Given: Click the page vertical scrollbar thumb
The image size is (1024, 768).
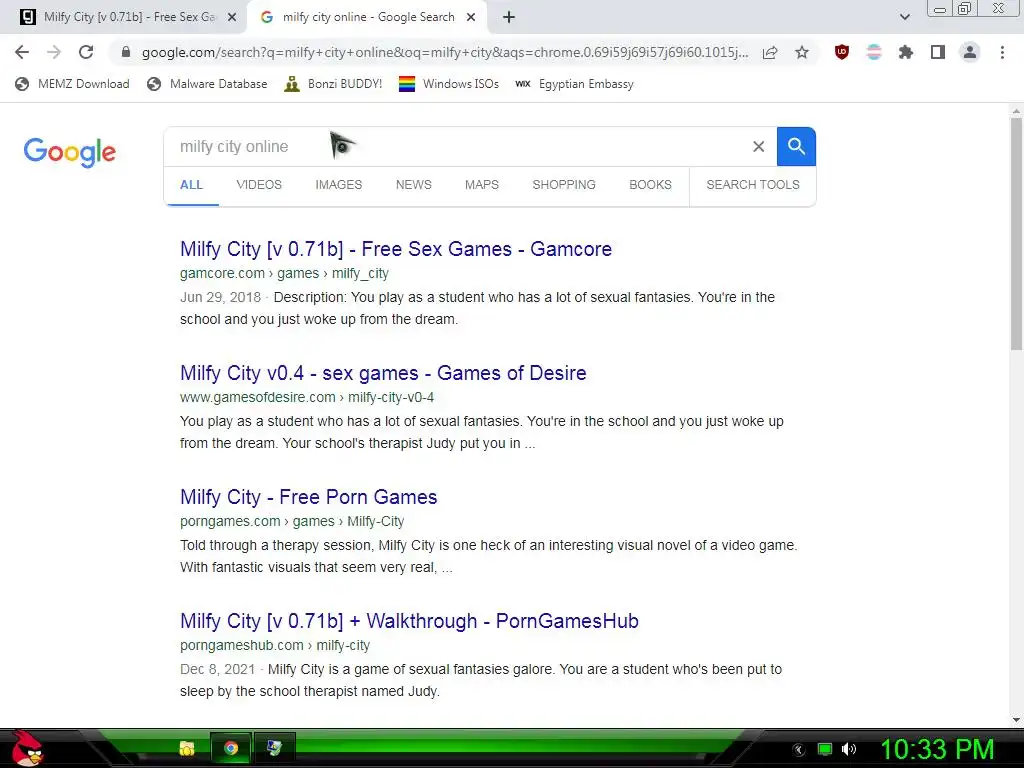Looking at the screenshot, I should pos(1016,235).
